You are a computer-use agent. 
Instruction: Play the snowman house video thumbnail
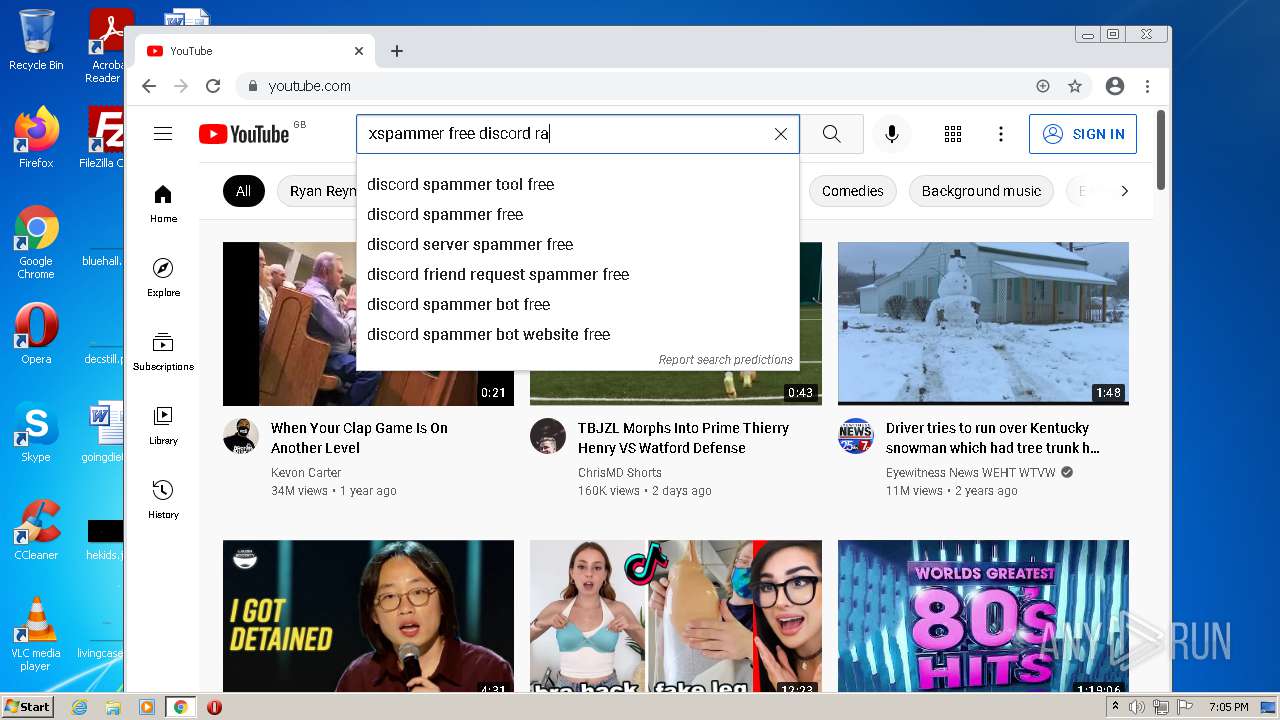tap(983, 323)
